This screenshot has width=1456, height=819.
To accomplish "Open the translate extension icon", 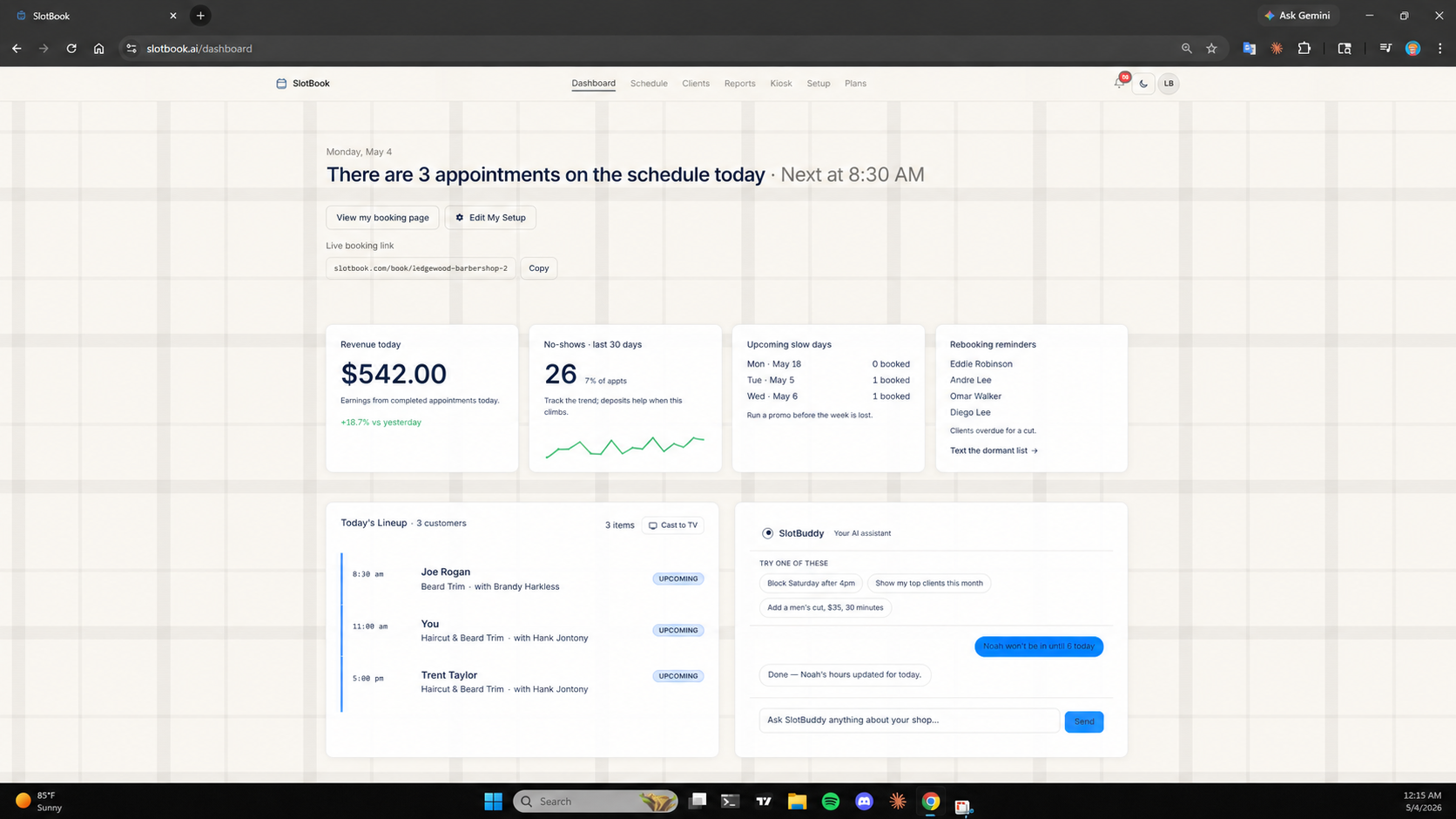I will click(x=1249, y=49).
